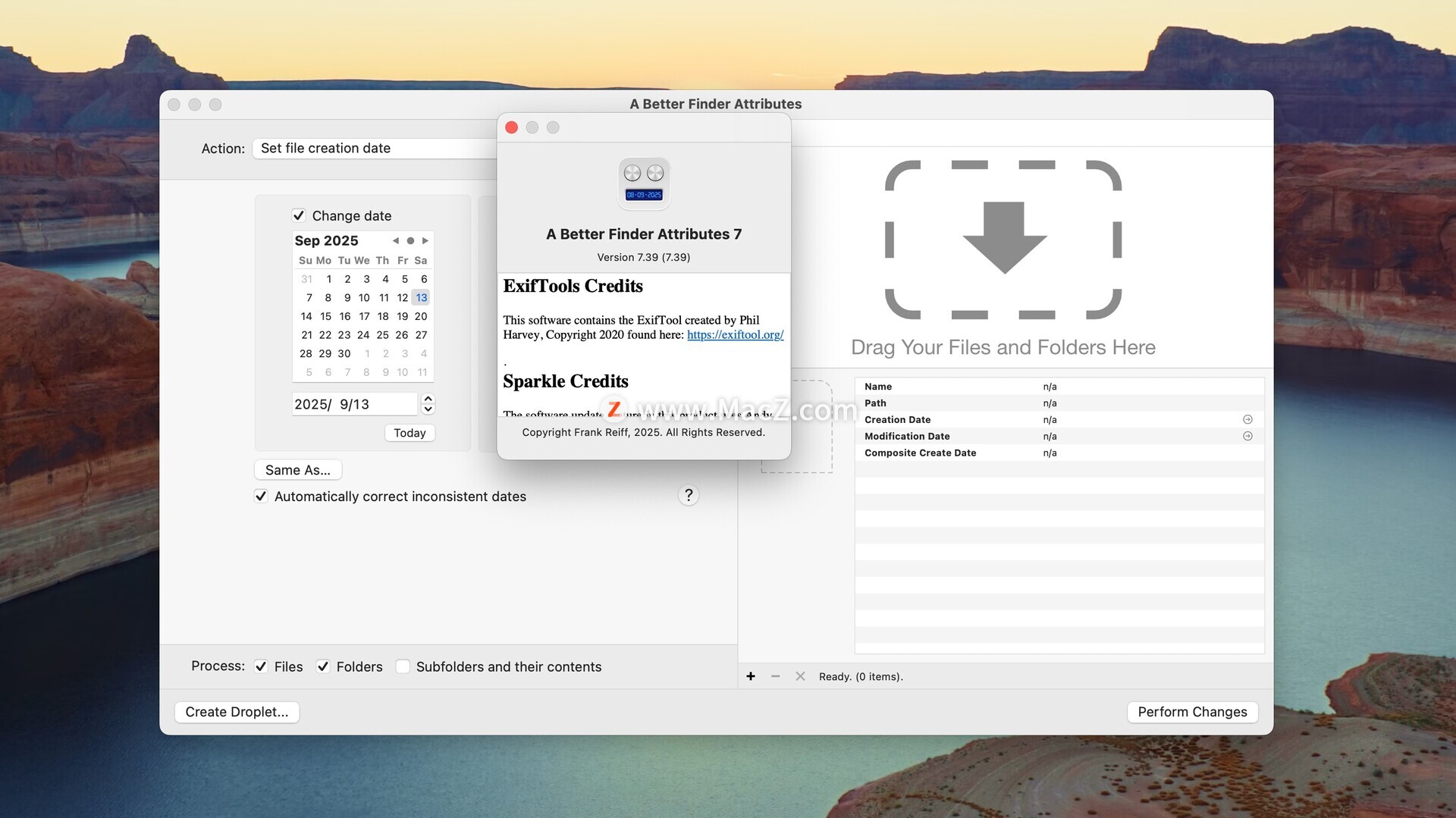The width and height of the screenshot is (1456, 818).
Task: Click the Sep 2025 month heading
Action: pyautogui.click(x=326, y=240)
